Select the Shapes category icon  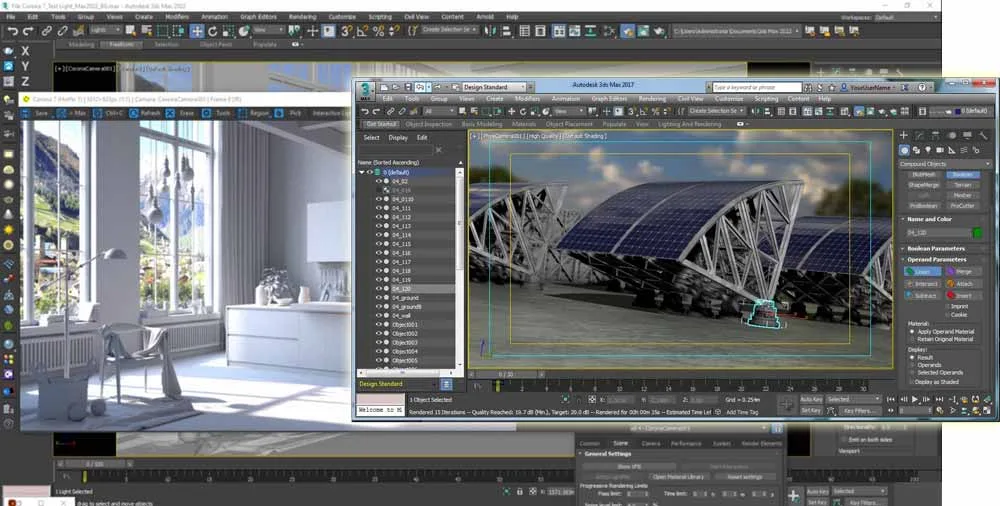pos(916,151)
